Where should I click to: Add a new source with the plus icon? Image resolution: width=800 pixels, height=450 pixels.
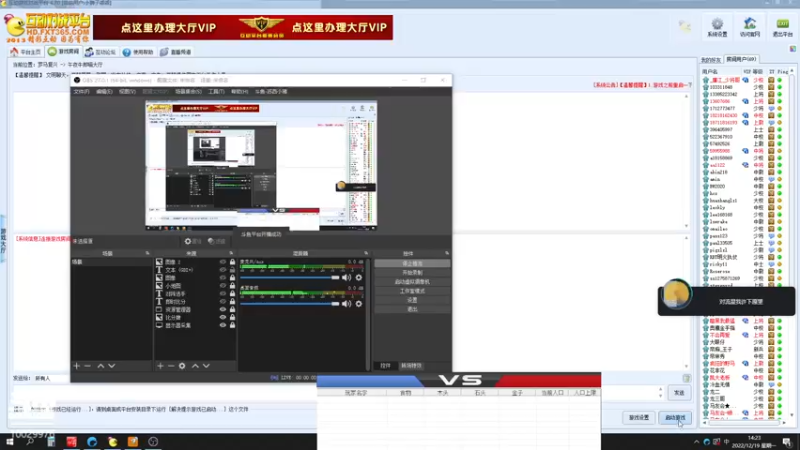(160, 366)
